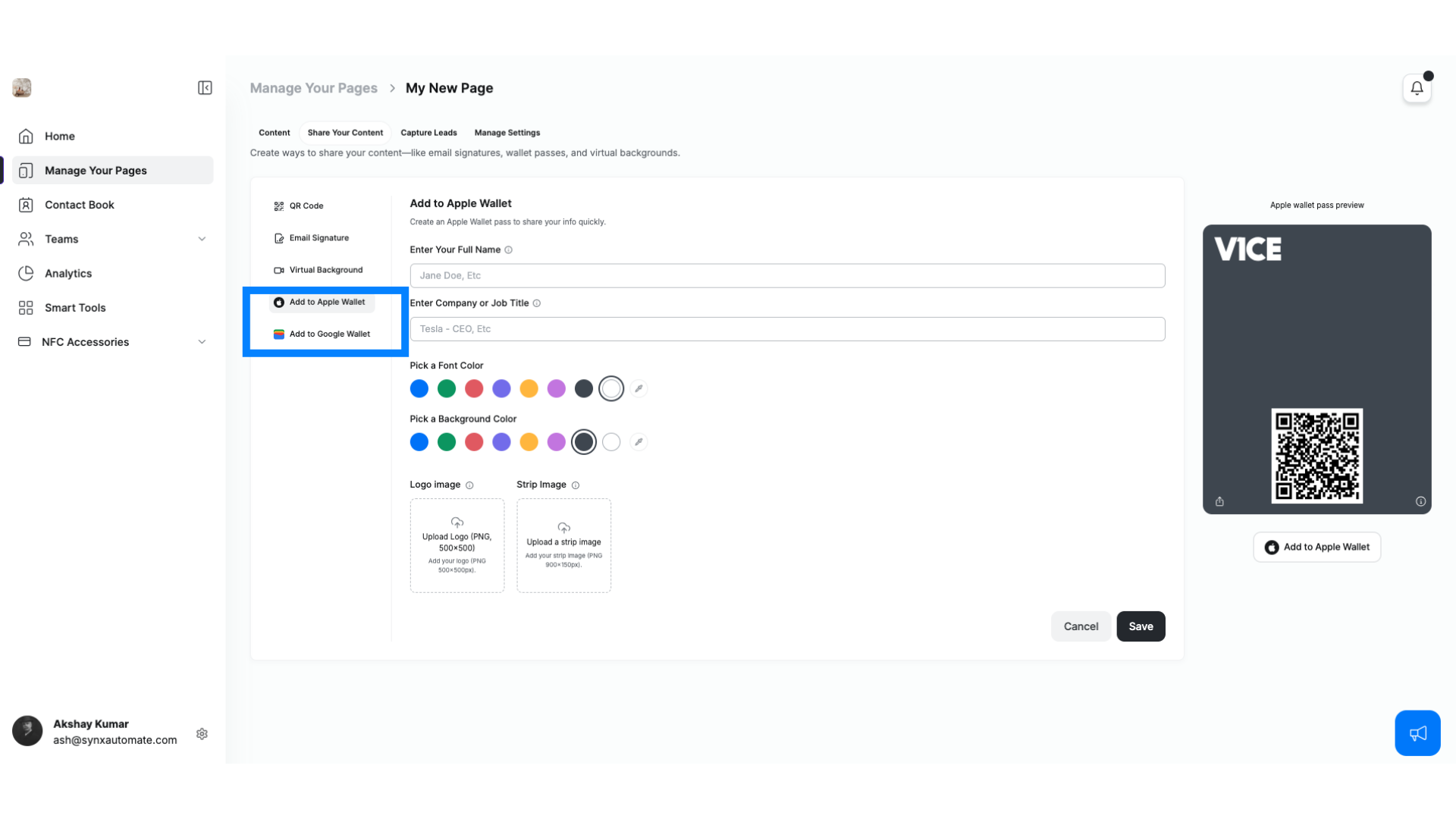Click the Upload a strip image zone
Viewport: 1456px width, 819px height.
coord(564,546)
